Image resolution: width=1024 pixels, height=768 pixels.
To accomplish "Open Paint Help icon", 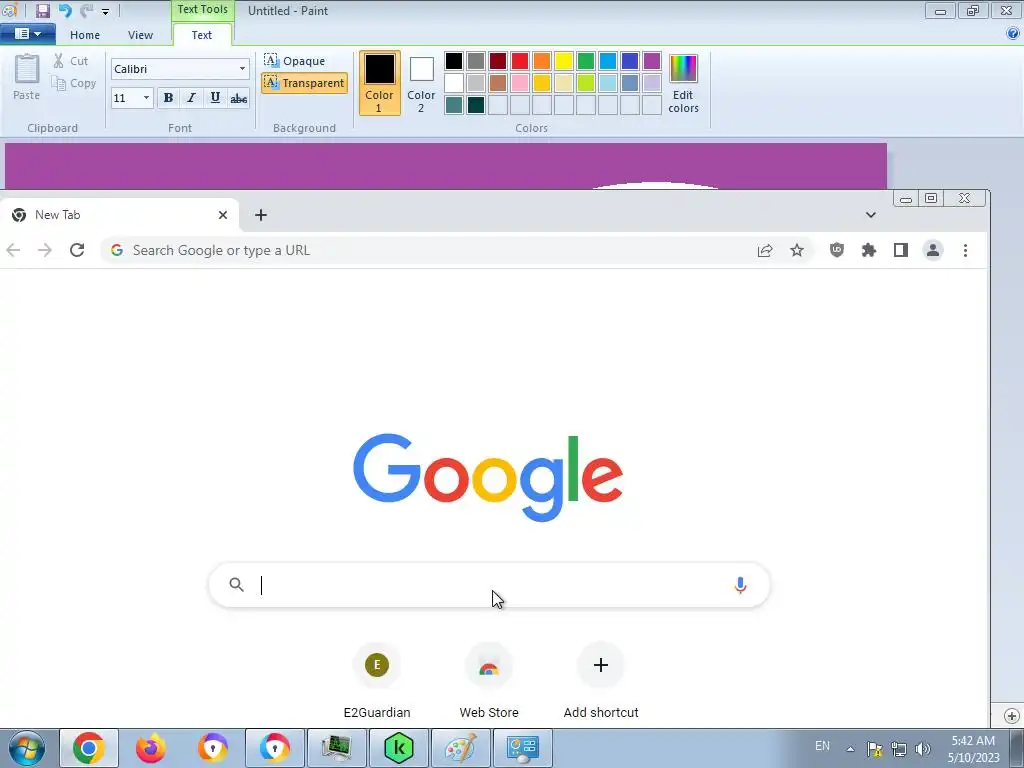I will [x=1013, y=33].
